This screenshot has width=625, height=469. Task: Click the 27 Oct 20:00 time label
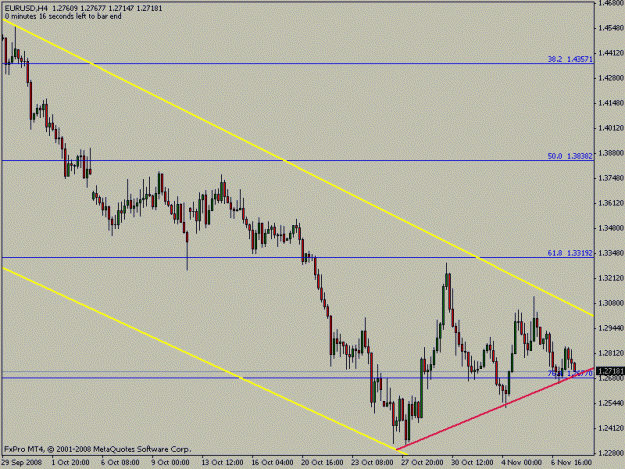pyautogui.click(x=422, y=463)
